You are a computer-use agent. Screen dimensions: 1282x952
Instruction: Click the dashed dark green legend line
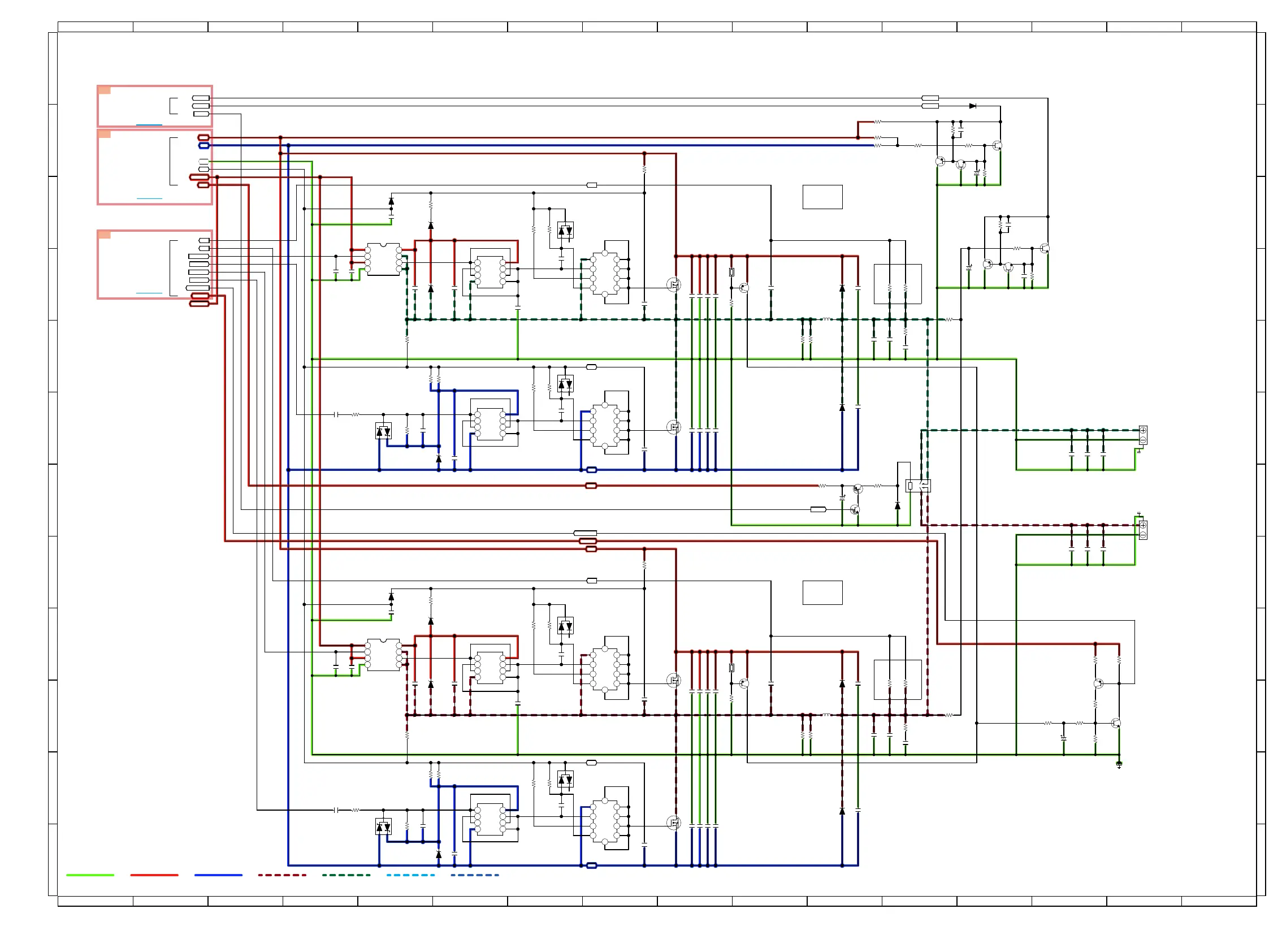tap(347, 875)
